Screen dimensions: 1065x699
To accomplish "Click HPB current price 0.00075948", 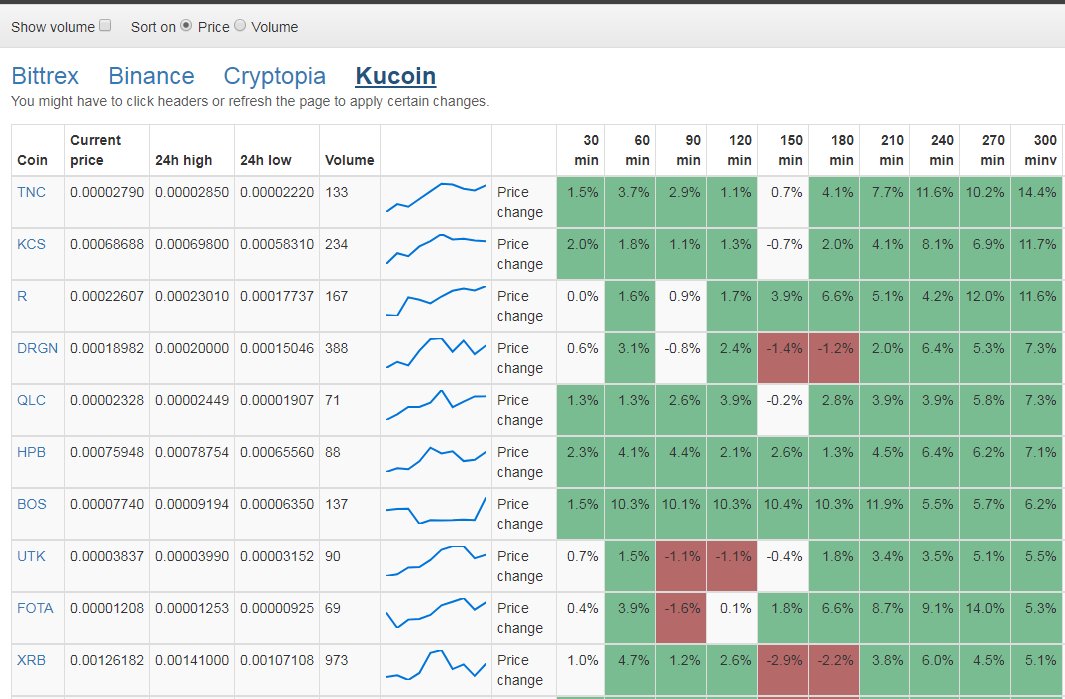I will (x=107, y=452).
